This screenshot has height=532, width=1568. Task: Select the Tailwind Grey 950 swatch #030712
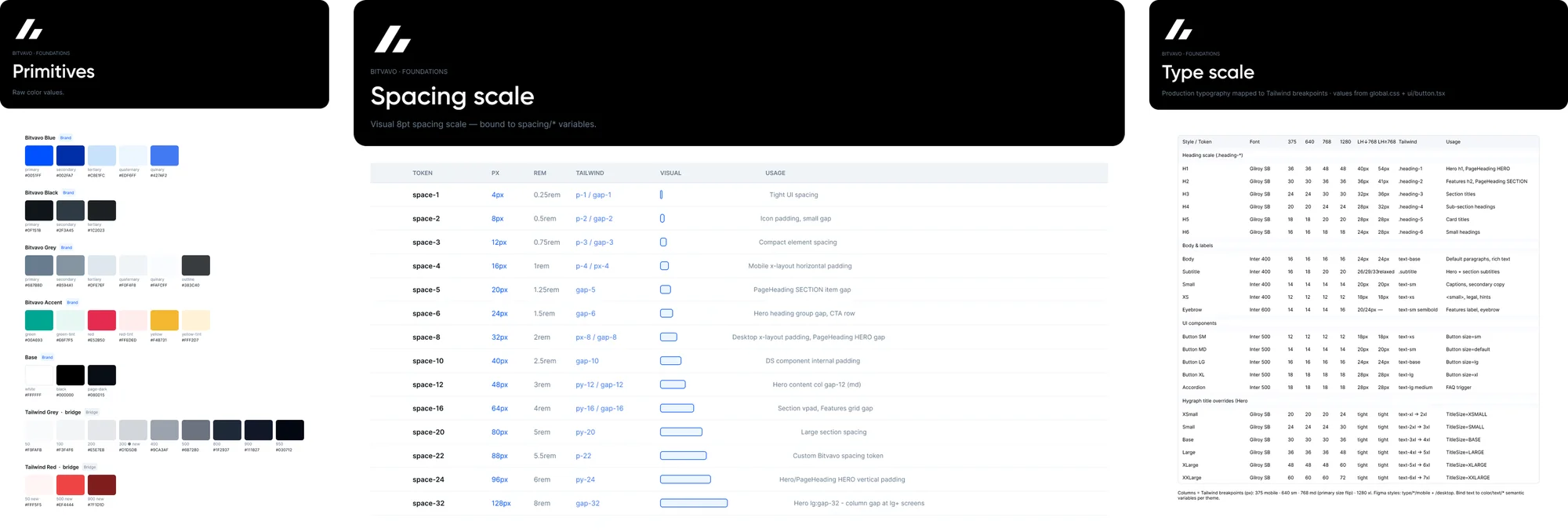290,430
